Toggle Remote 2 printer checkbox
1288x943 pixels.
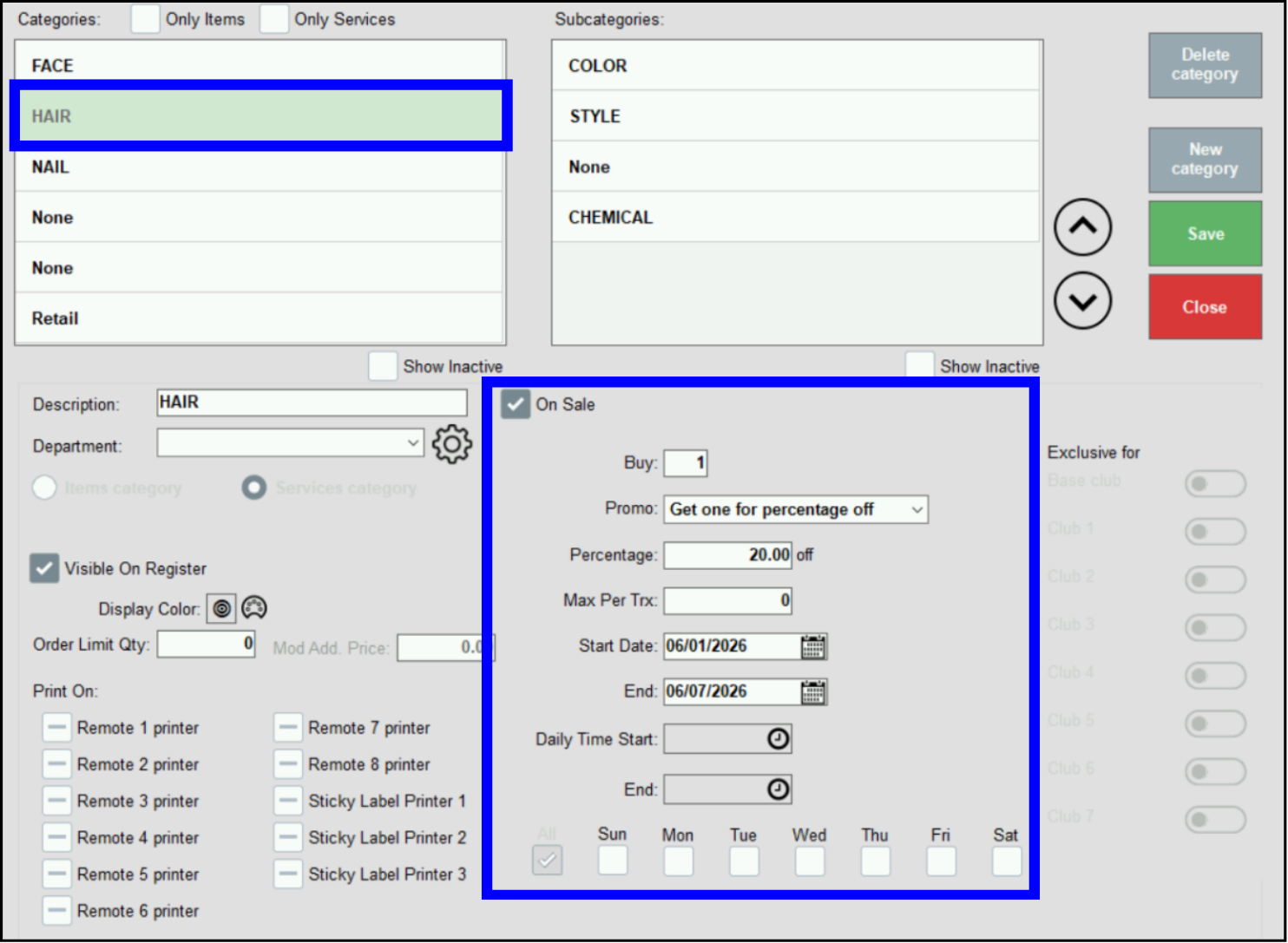point(57,764)
